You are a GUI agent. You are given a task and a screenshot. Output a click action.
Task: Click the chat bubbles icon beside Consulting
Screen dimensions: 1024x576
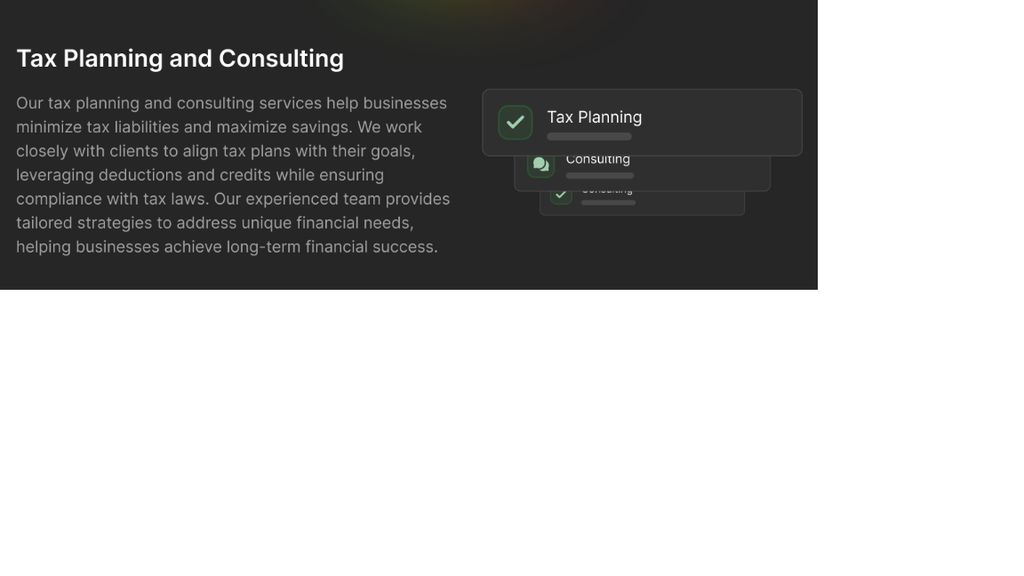(x=541, y=165)
